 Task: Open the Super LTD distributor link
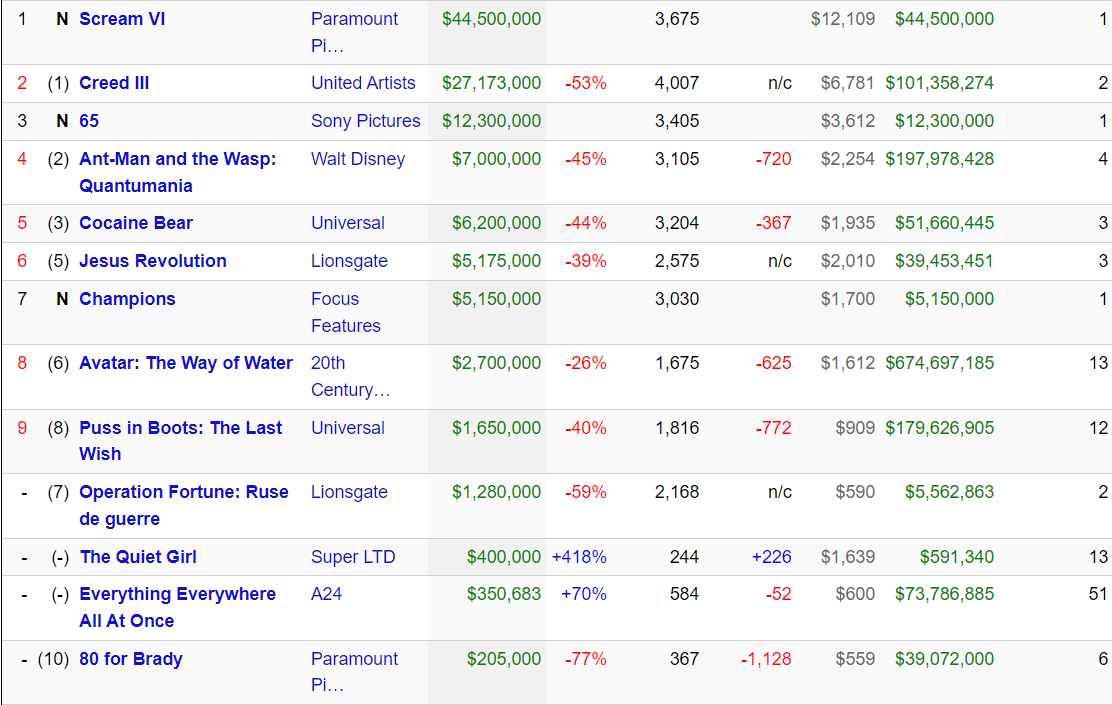(x=353, y=557)
